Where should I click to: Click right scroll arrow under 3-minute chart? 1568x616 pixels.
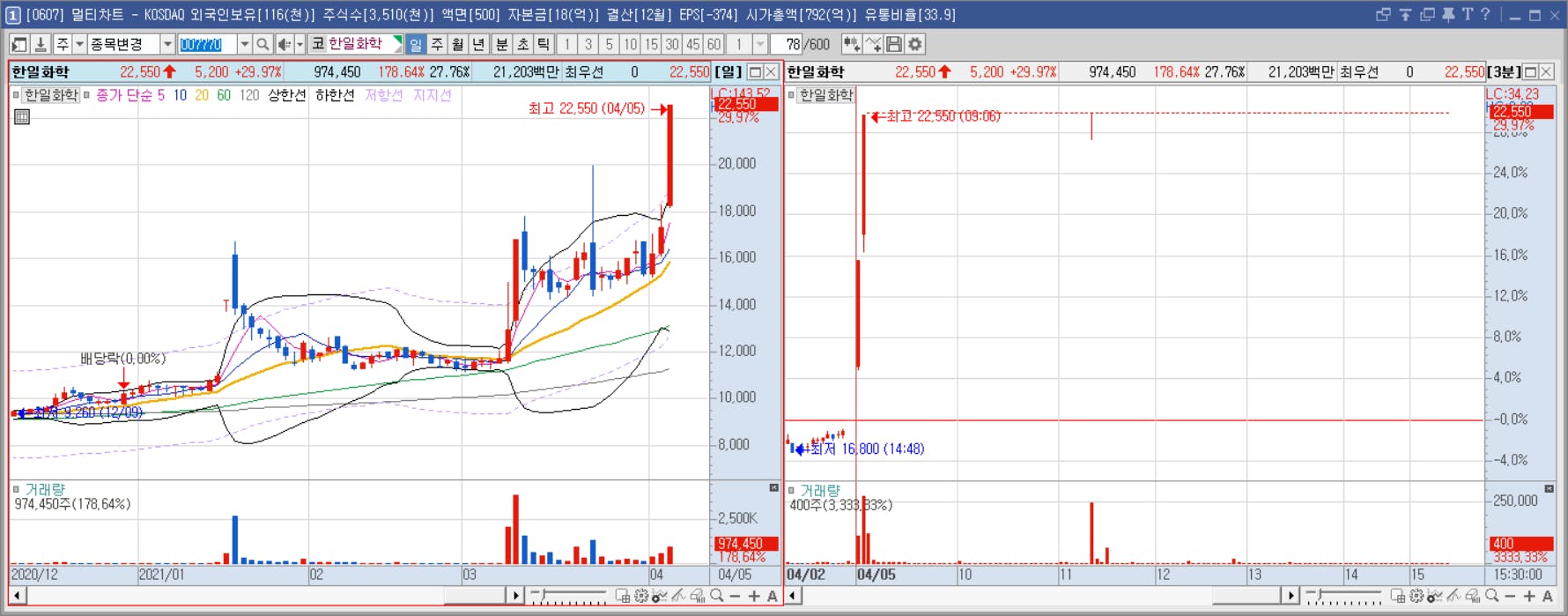click(1291, 597)
